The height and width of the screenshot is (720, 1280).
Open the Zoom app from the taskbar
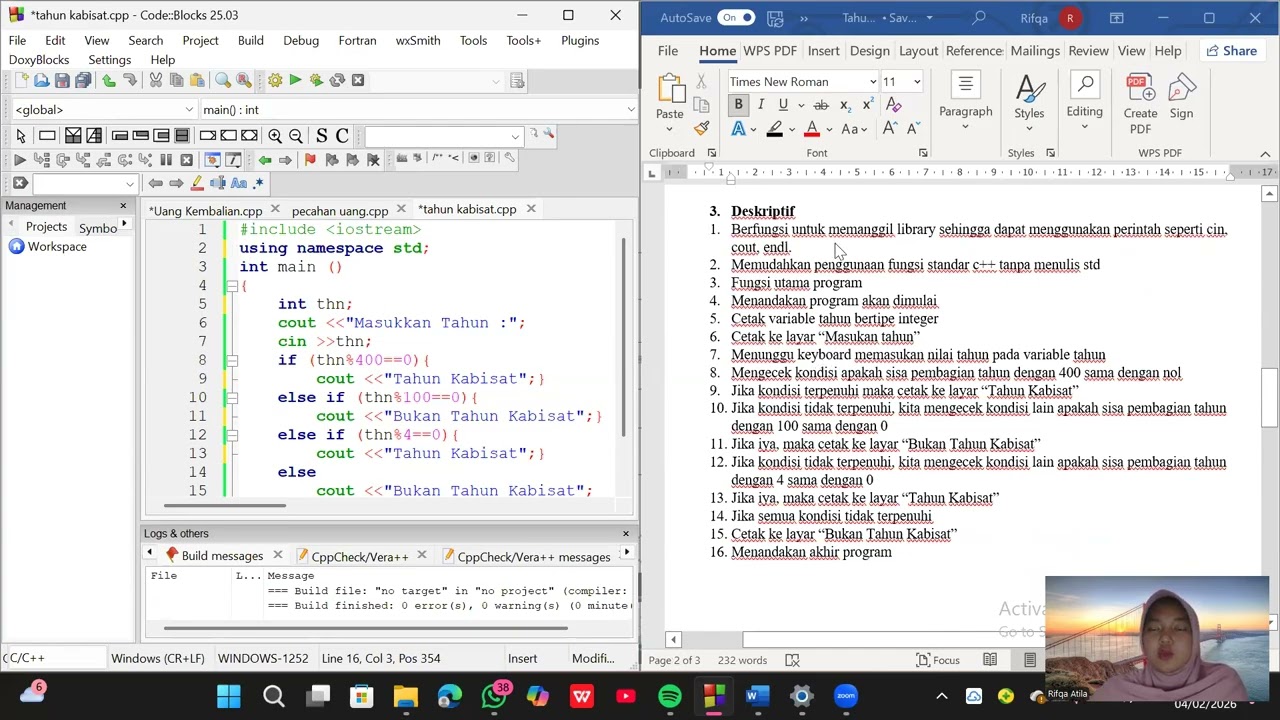tap(846, 696)
